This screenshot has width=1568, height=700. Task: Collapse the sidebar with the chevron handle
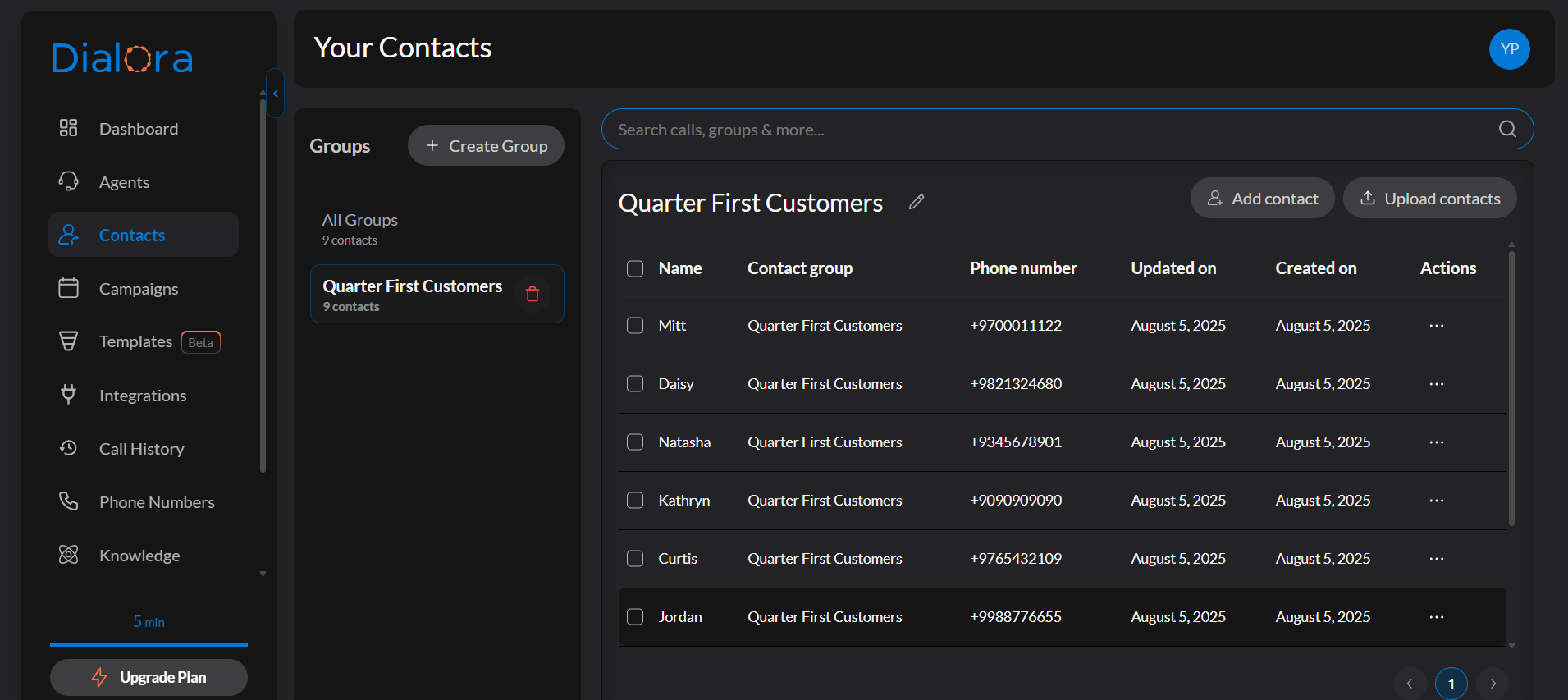[x=276, y=94]
